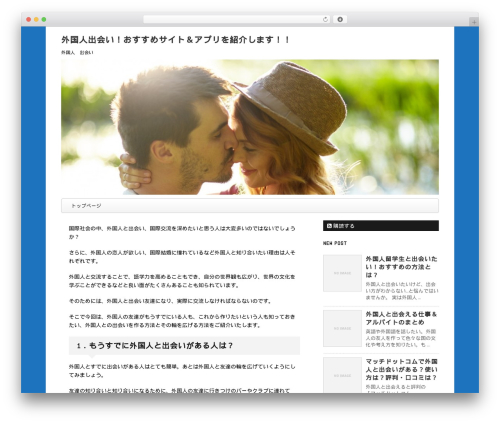Click thumbnail for マッチドットコム post
The width and height of the screenshot is (500, 423).
(342, 375)
